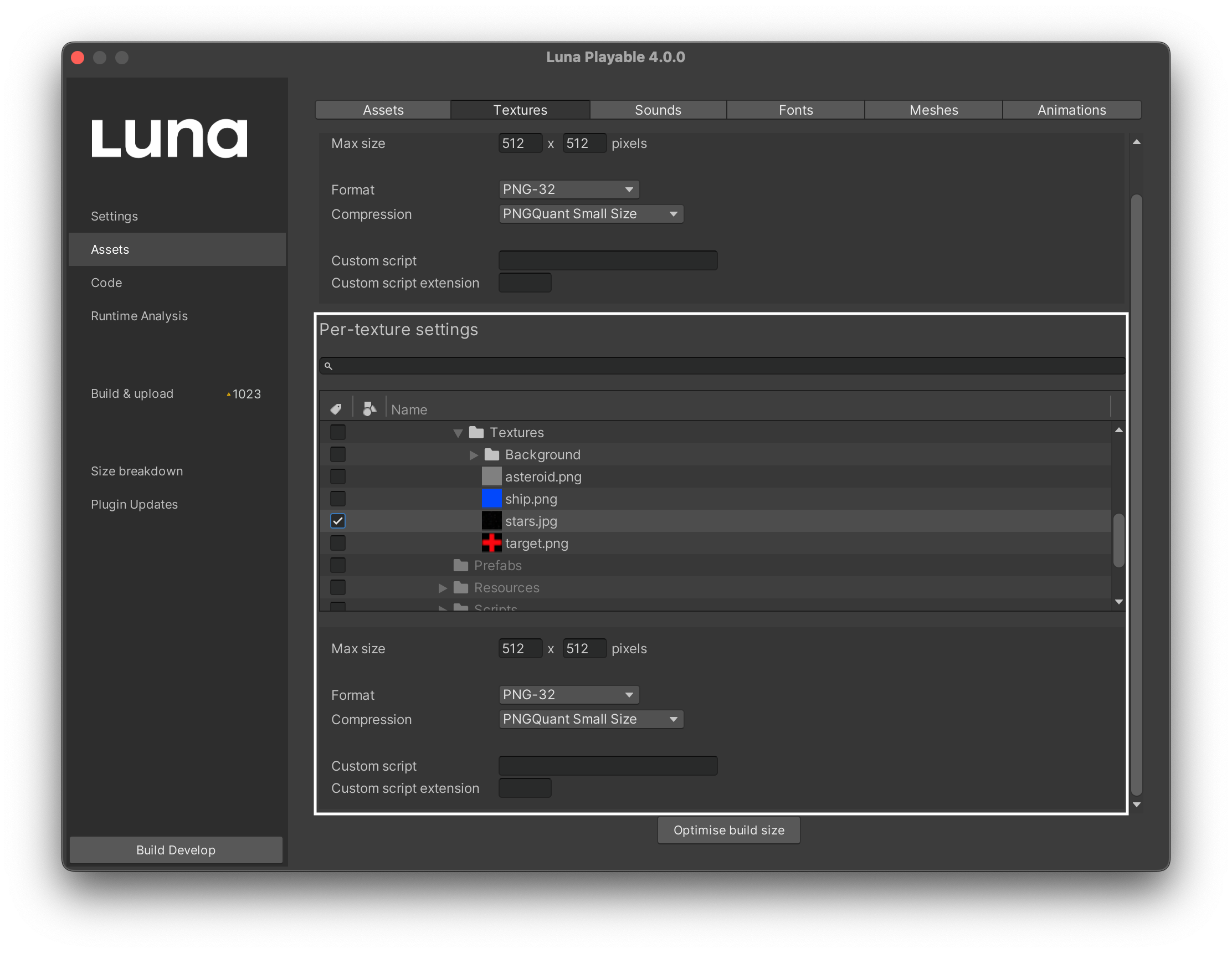Switch to the Sounds tab
This screenshot has width=1232, height=953.
pyautogui.click(x=658, y=110)
